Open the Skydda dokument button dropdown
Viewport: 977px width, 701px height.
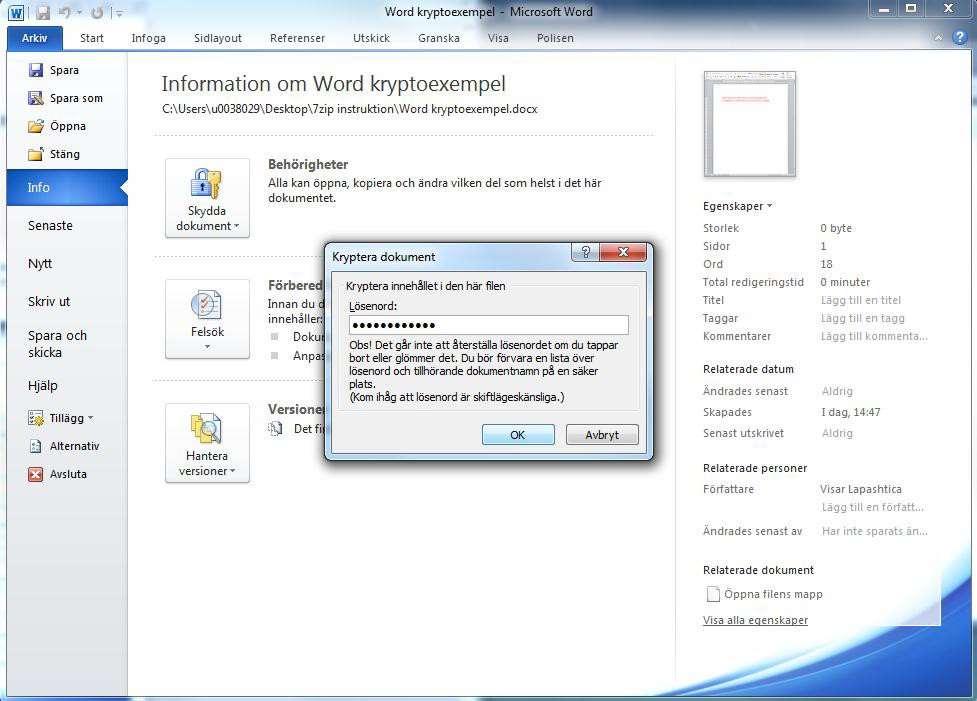coord(207,198)
